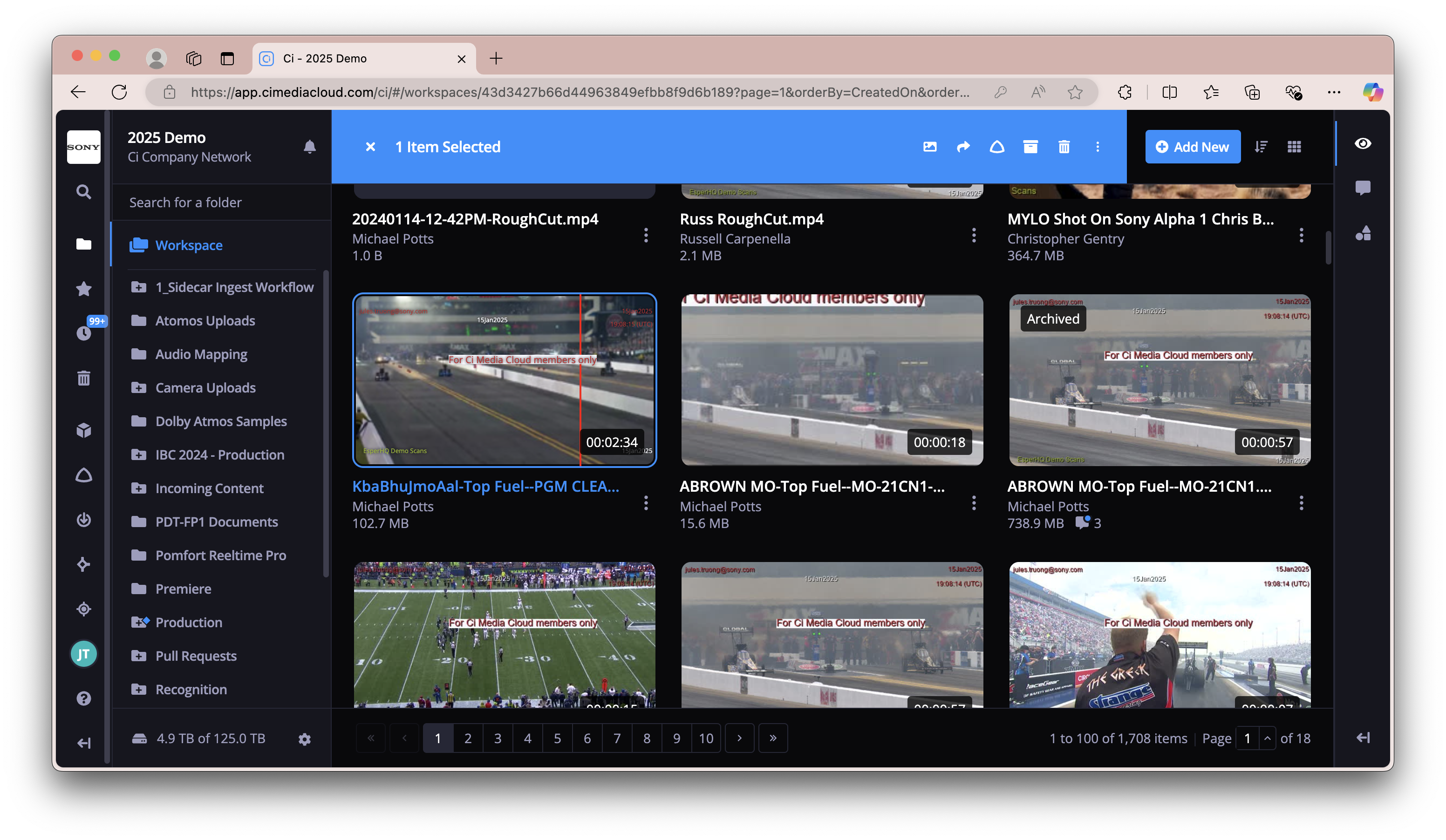
Task: Open options for MYLO Shot On Sony Alpha
Action: click(1301, 235)
